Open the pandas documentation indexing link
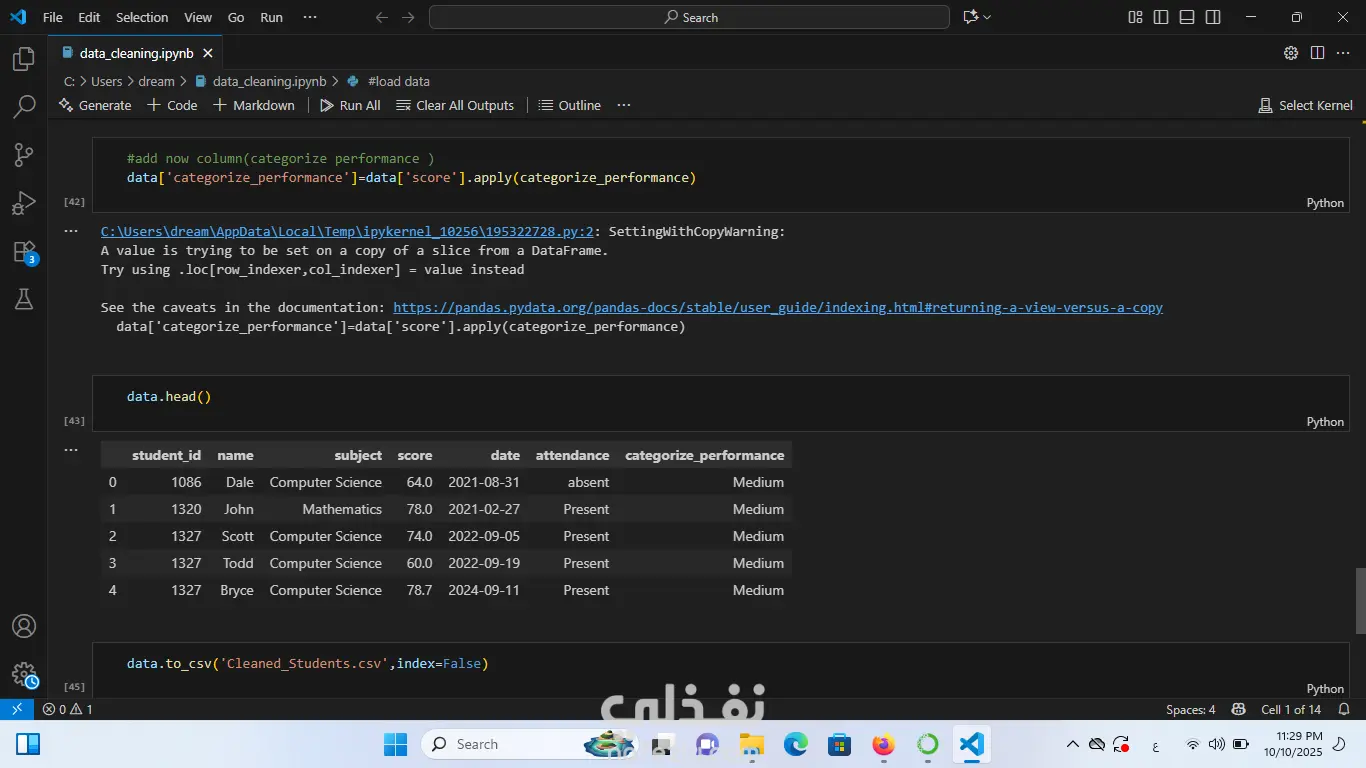Viewport: 1366px width, 768px height. coord(777,308)
